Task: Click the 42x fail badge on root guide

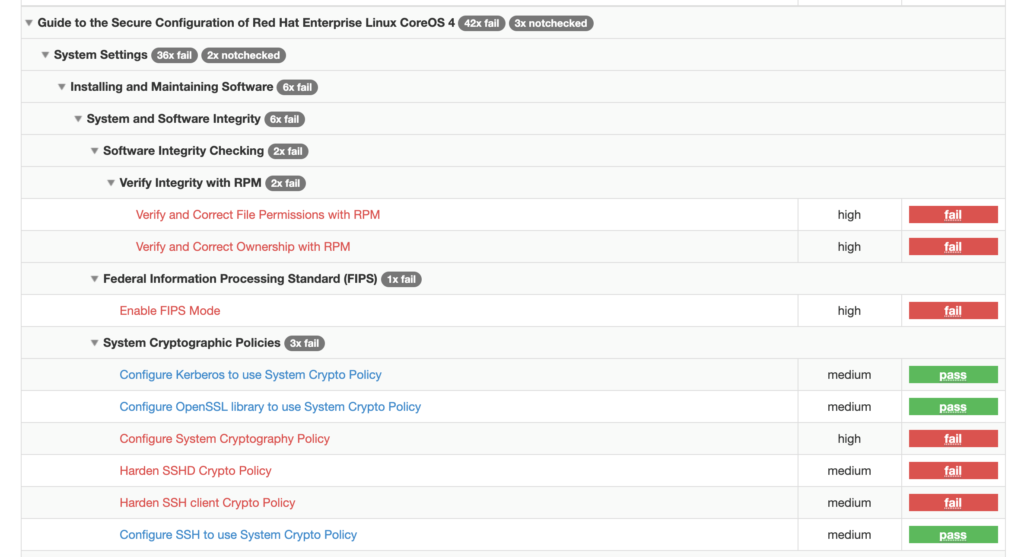Action: coord(481,23)
